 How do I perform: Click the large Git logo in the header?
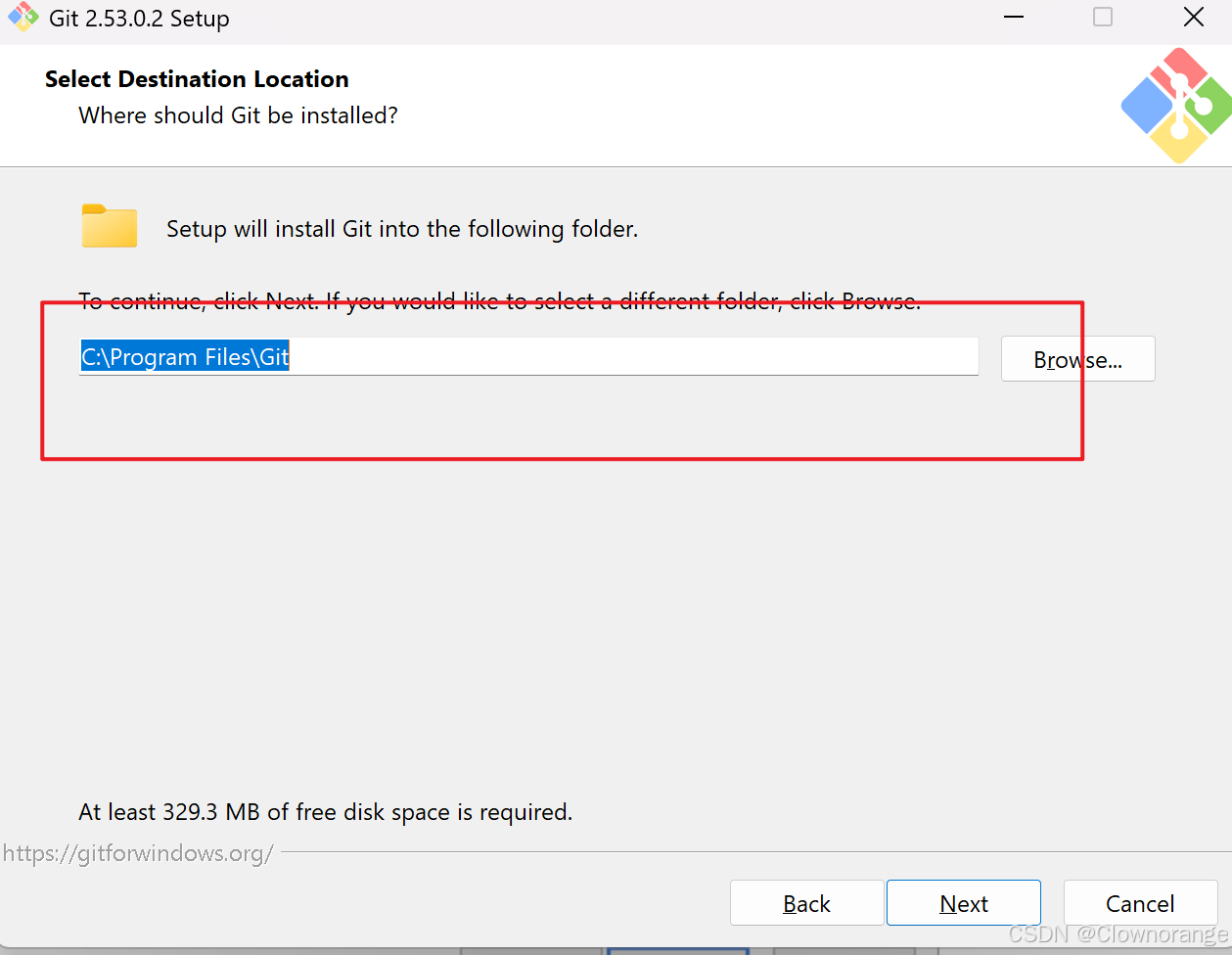[1177, 105]
